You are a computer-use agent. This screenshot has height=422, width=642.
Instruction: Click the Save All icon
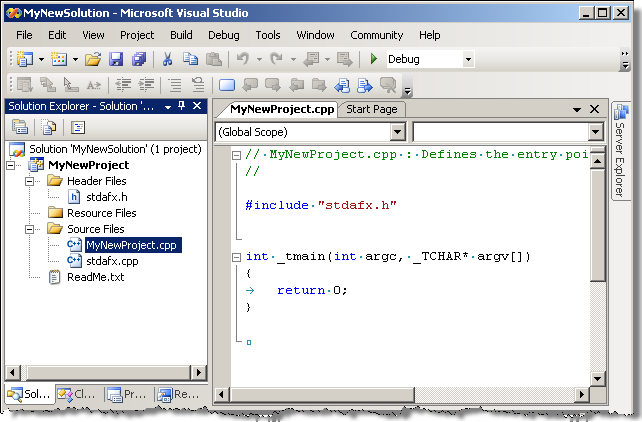click(x=139, y=59)
